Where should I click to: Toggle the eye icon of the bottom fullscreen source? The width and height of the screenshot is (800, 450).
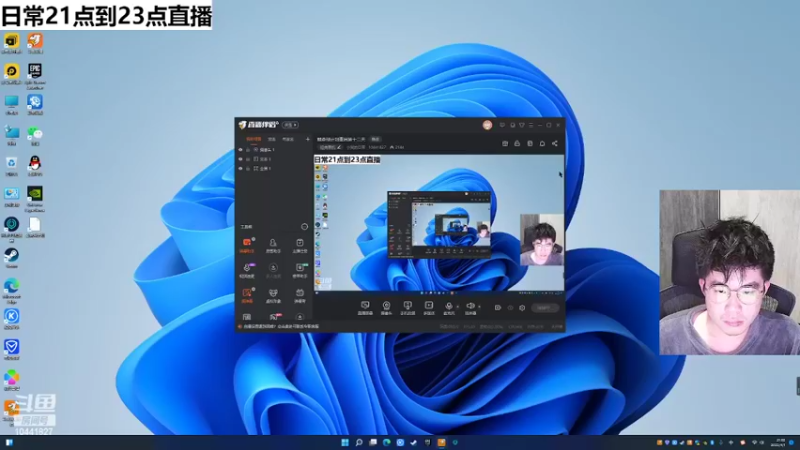coord(241,168)
